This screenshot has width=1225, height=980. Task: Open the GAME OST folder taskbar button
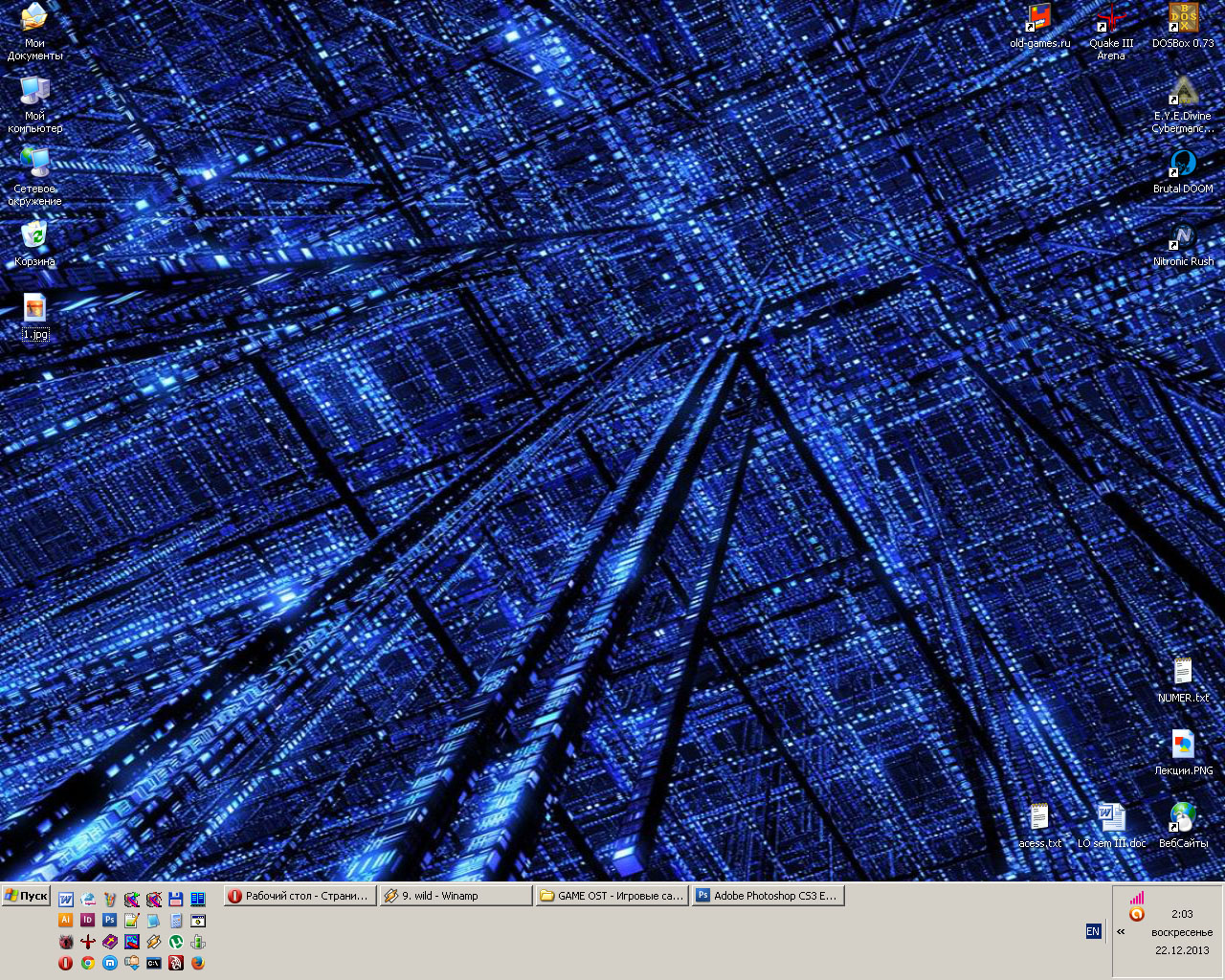point(612,896)
